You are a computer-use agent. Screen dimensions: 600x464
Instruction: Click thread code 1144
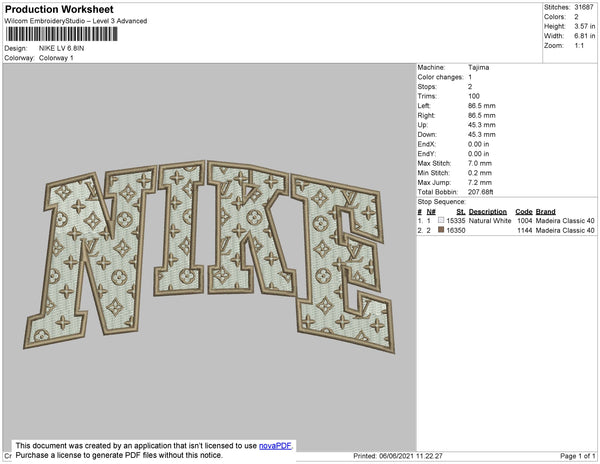[525, 230]
